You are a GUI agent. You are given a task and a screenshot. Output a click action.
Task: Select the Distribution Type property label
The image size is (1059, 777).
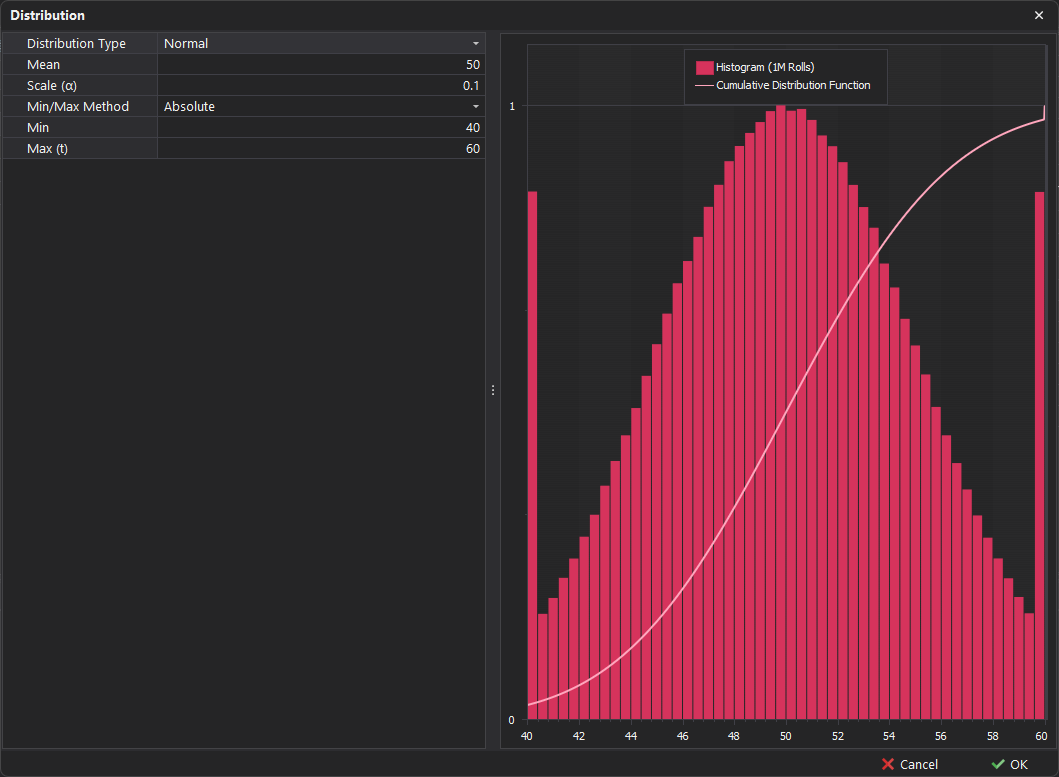click(x=76, y=44)
